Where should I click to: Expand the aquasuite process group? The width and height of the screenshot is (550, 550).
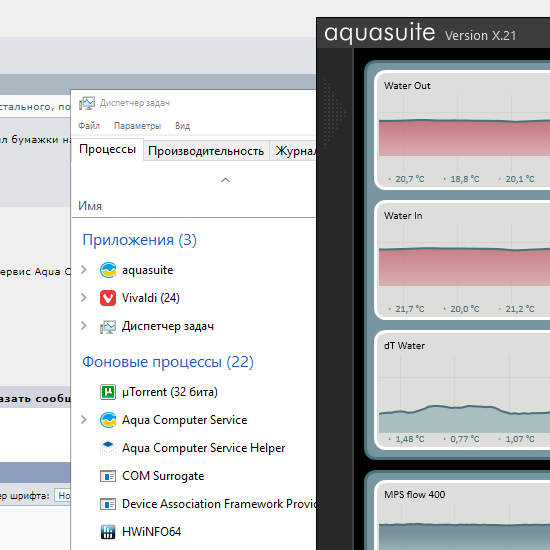(x=83, y=270)
